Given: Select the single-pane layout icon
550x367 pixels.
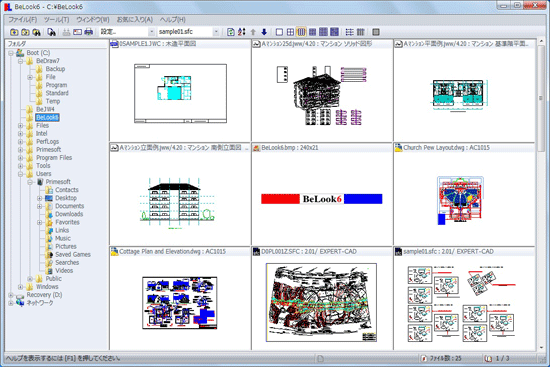Looking at the screenshot, I should [279, 32].
